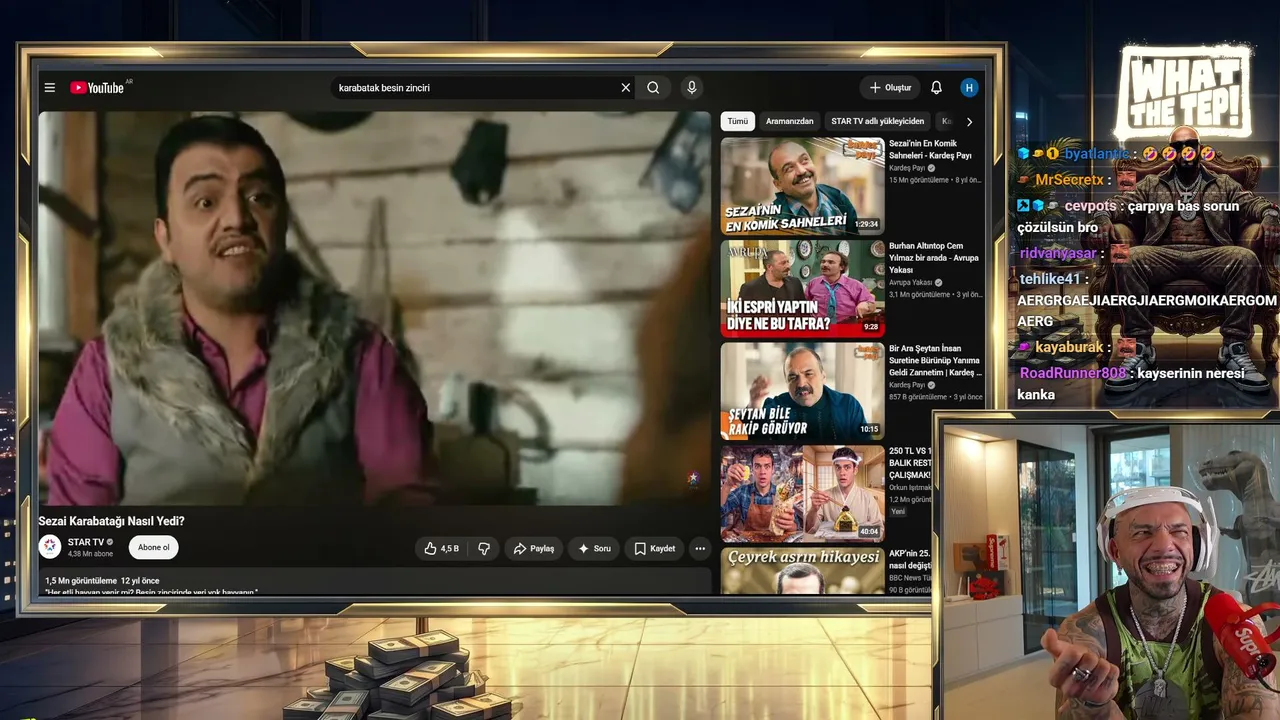
Task: Click the magnifying glass search button
Action: click(x=653, y=88)
